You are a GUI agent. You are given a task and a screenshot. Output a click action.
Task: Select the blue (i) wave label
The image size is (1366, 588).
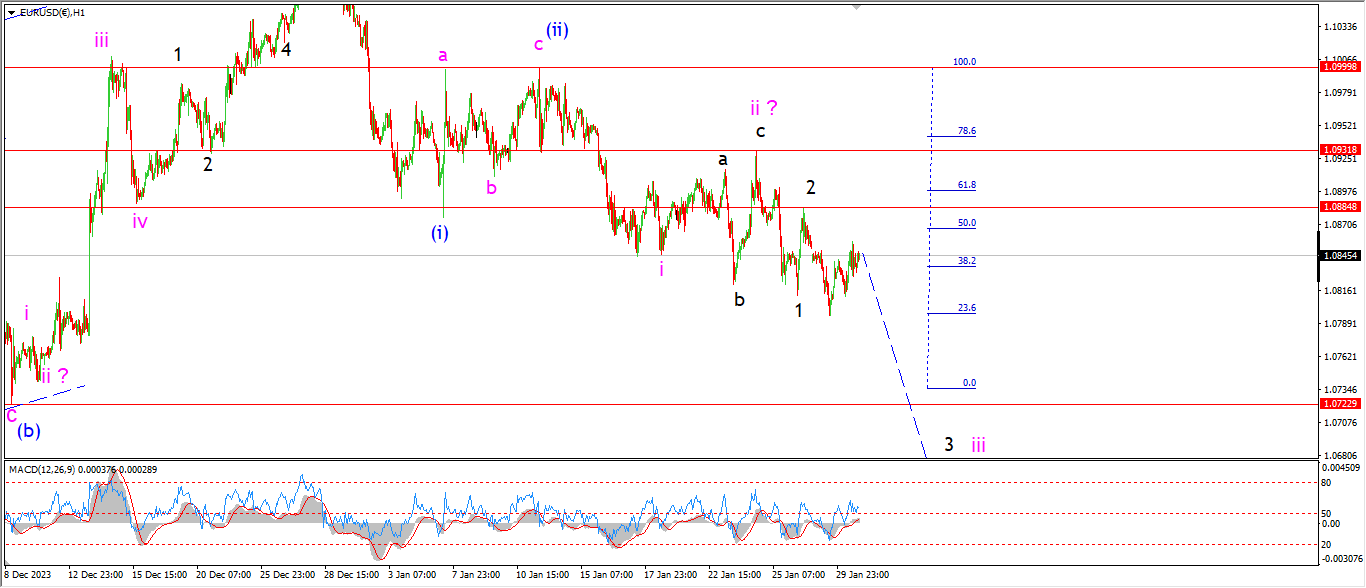tap(440, 232)
